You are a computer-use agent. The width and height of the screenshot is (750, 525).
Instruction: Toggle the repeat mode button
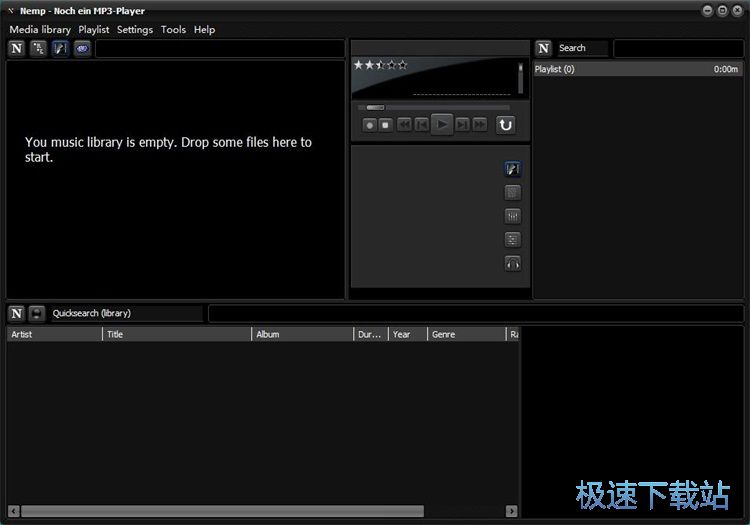pyautogui.click(x=506, y=125)
